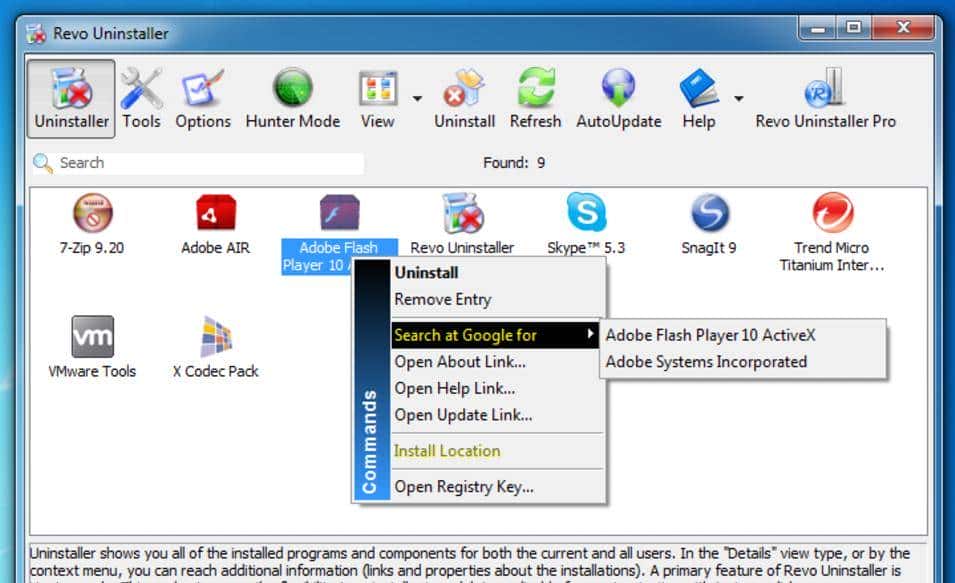Open the Help book icon
This screenshot has width=955, height=583.
pyautogui.click(x=699, y=88)
